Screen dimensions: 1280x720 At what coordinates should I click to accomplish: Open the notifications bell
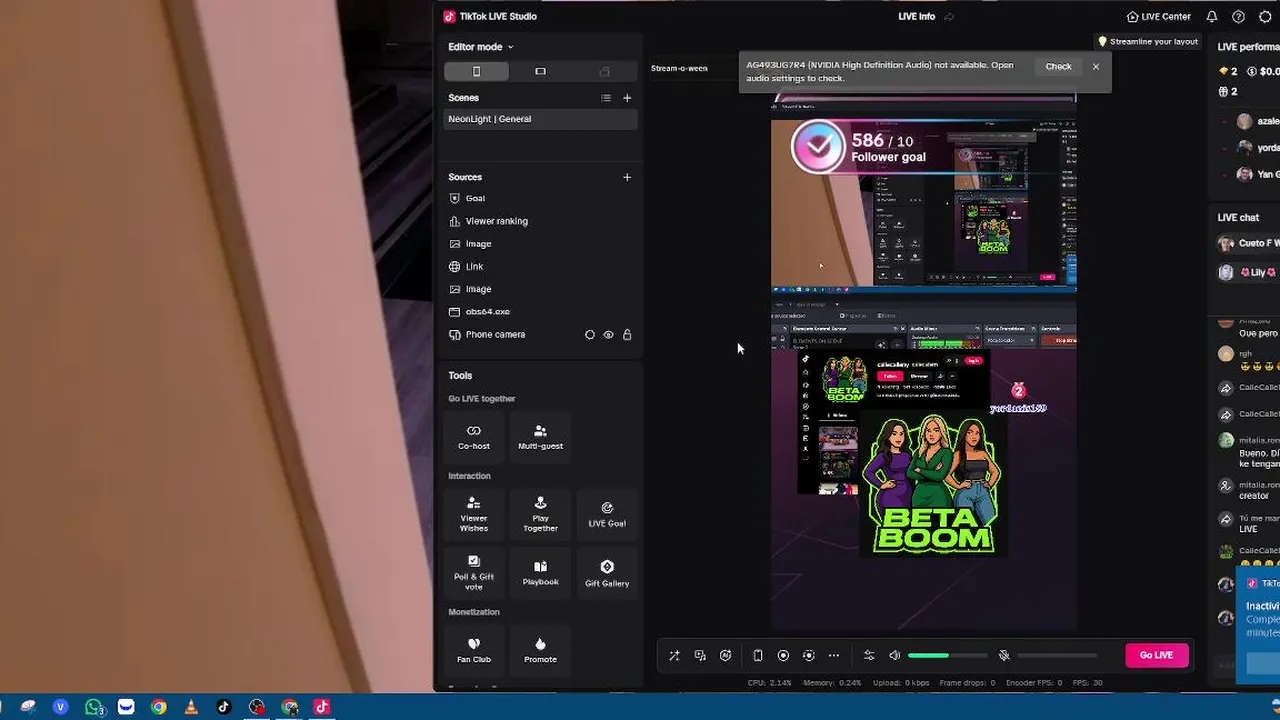tap(1212, 16)
